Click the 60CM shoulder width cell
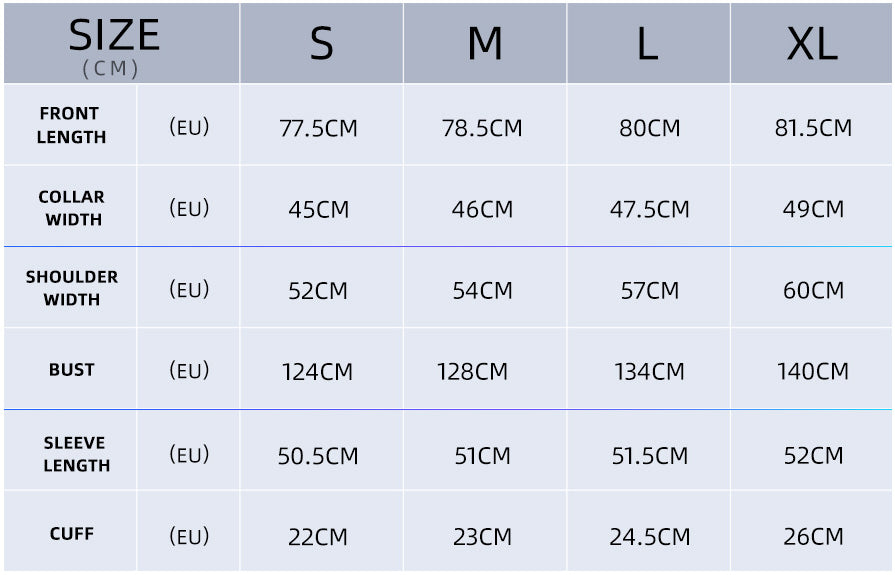 point(812,288)
